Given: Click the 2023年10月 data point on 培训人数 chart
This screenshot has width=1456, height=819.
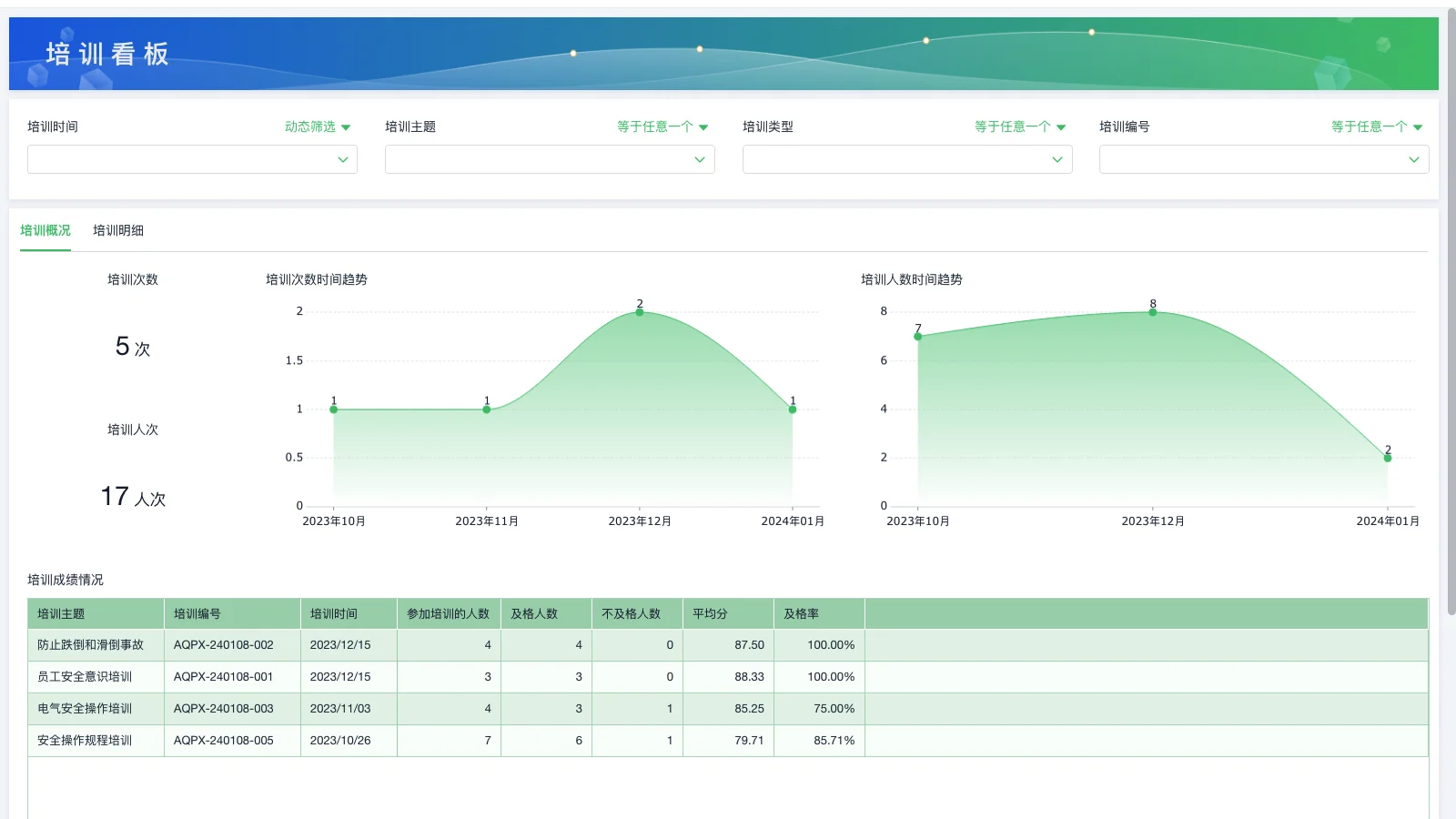Looking at the screenshot, I should point(918,337).
